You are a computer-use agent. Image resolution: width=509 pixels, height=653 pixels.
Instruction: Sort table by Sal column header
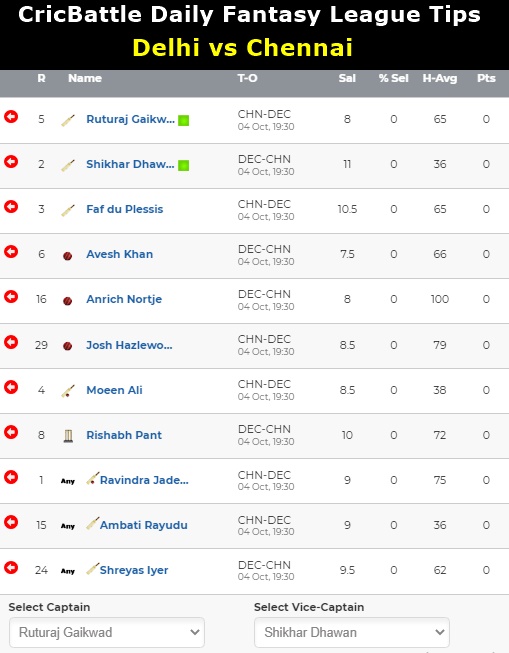[x=347, y=78]
